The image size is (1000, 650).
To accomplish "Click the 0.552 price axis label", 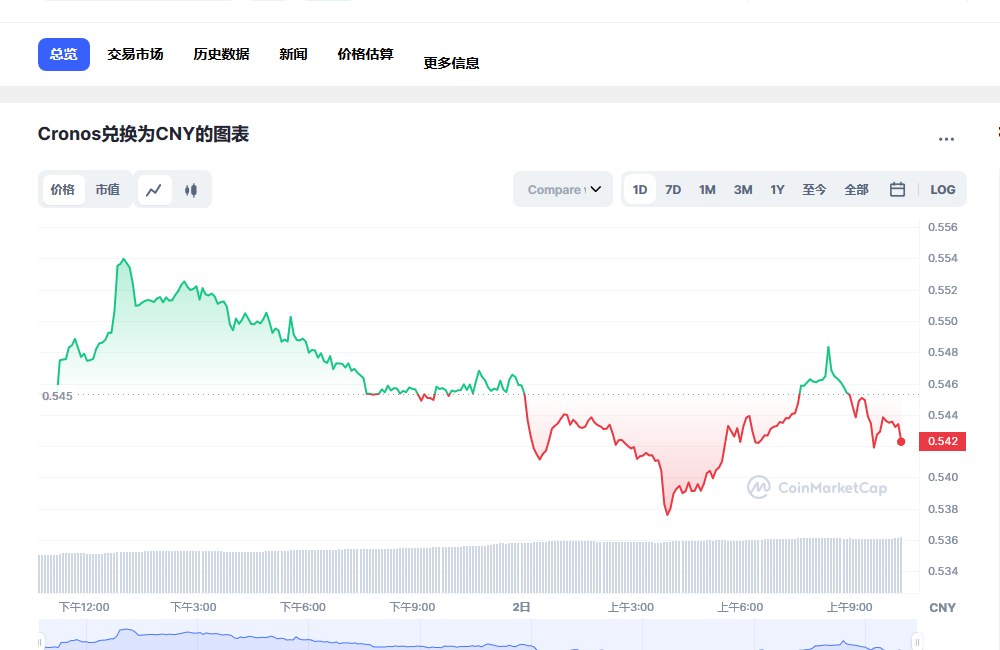I will click(943, 290).
